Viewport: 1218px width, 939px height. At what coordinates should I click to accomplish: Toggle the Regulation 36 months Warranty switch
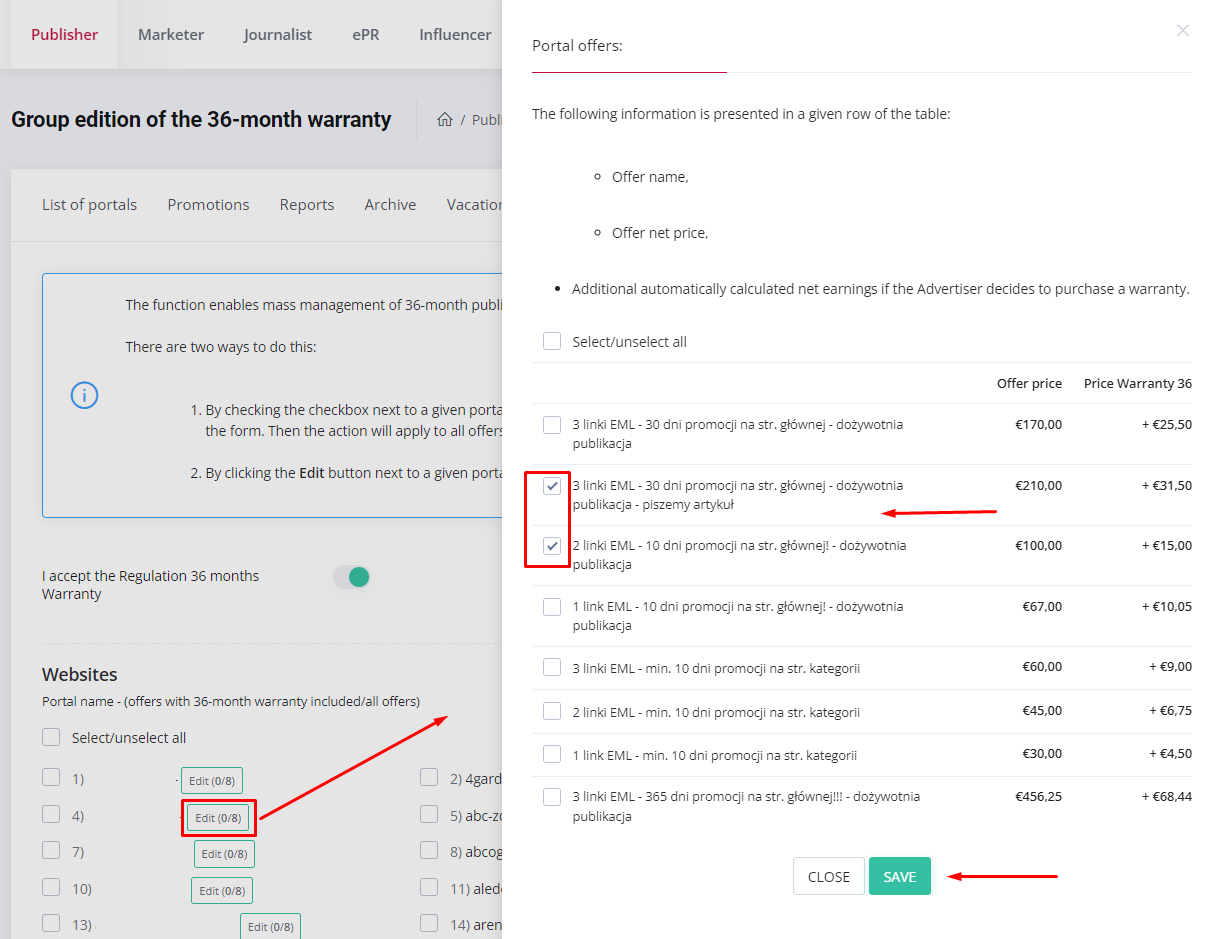tap(352, 577)
